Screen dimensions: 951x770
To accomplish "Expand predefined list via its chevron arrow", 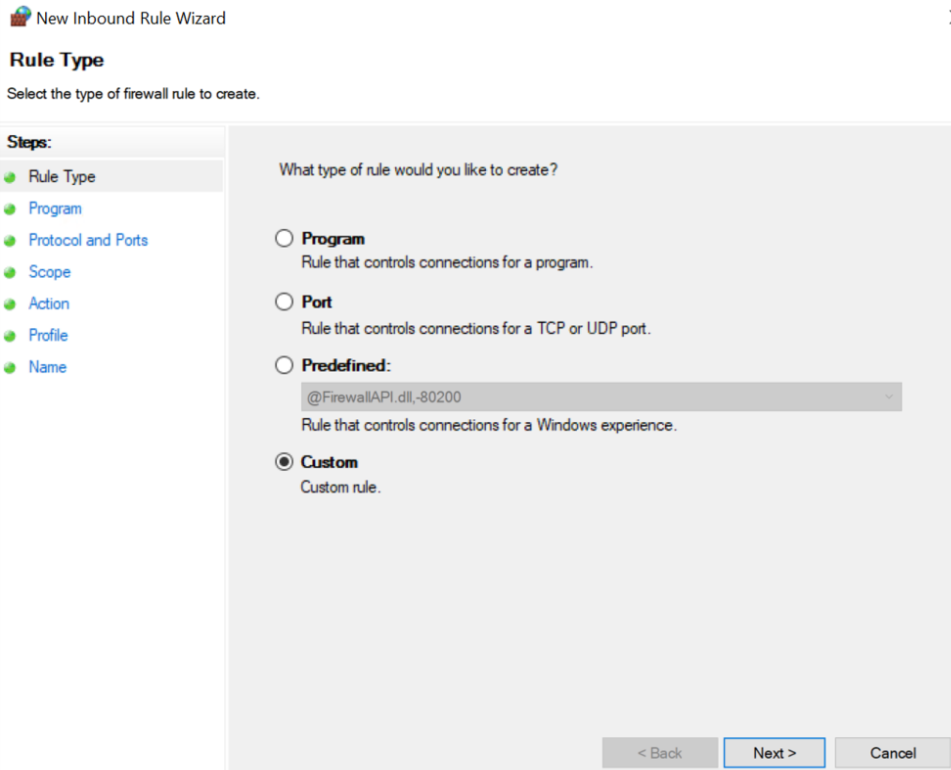I will tap(889, 397).
